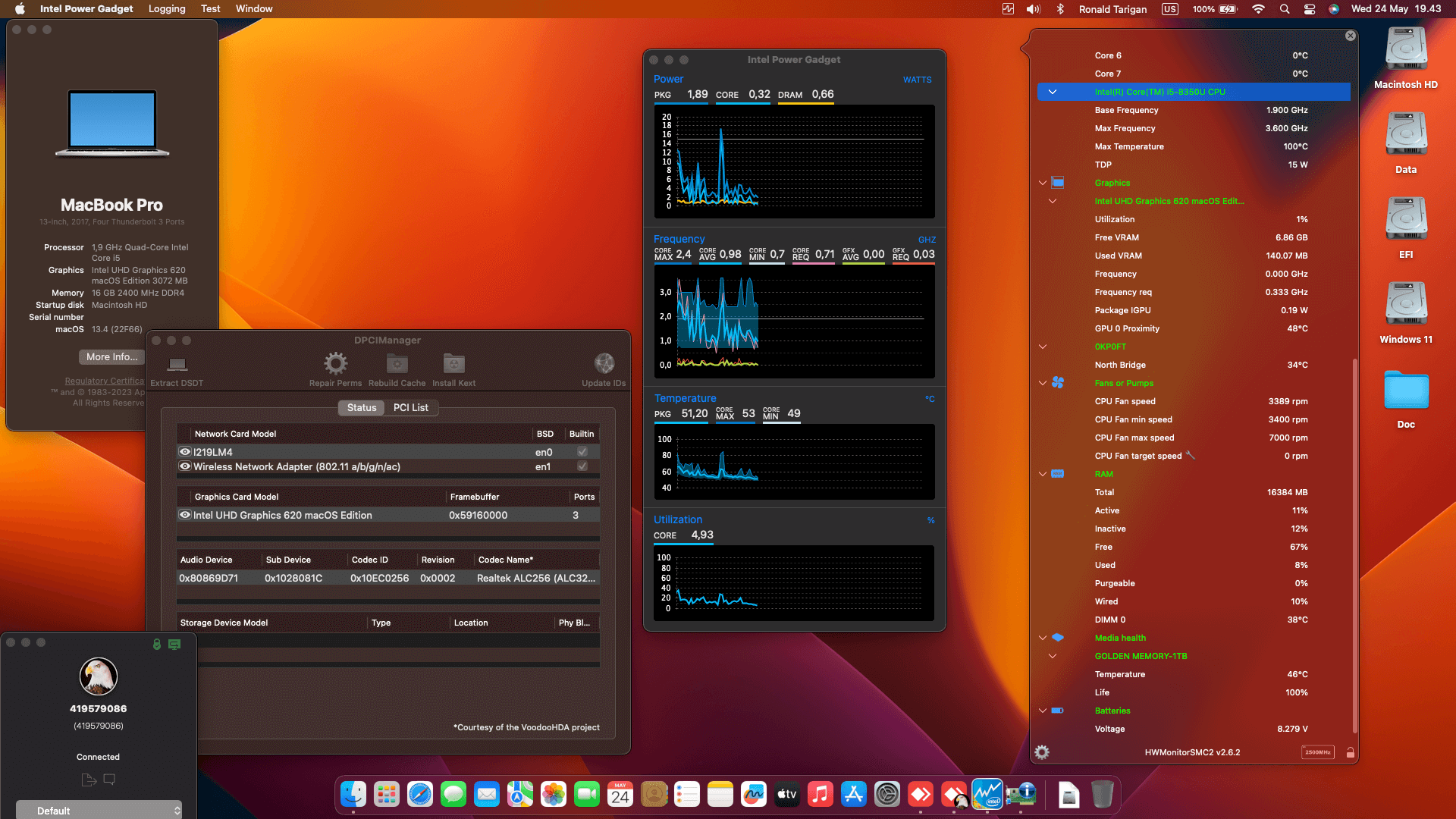Click the HWMonitorSMC2 vertical scrollbar
Viewport: 1456px width, 819px height.
tap(1354, 546)
